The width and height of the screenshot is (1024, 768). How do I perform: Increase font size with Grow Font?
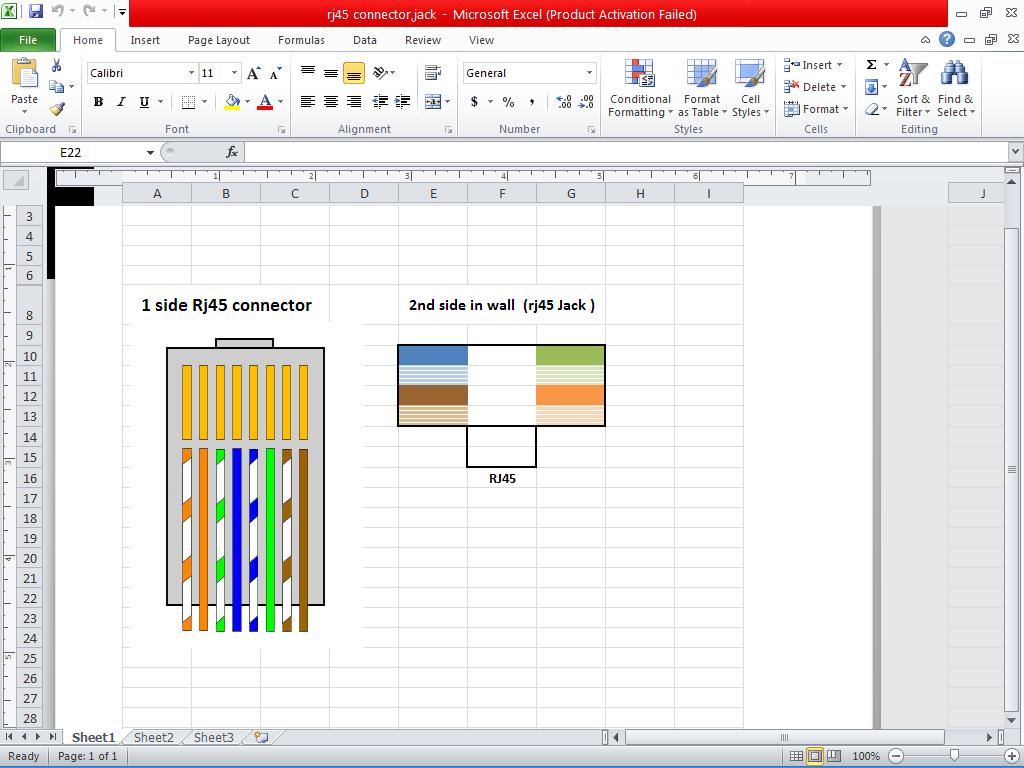253,73
